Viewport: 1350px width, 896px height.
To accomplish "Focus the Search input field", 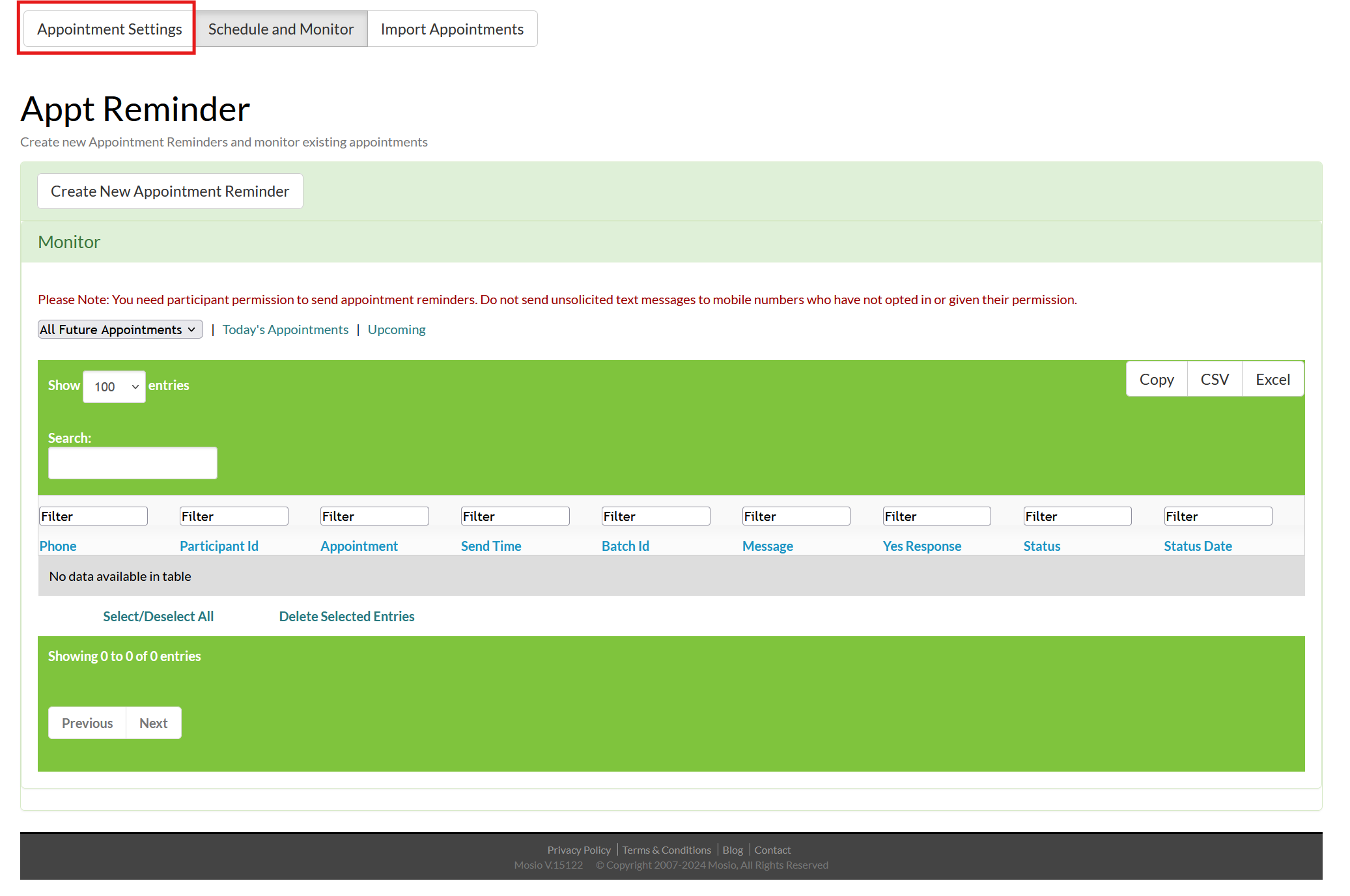I will click(x=133, y=463).
